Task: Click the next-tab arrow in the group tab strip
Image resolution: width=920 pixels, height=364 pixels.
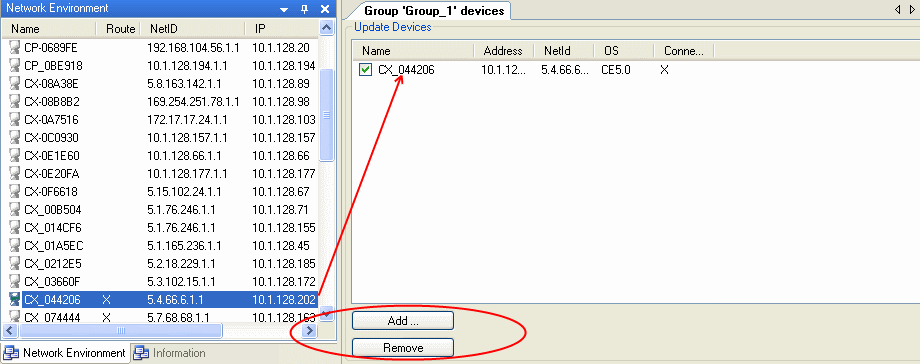Action: (x=912, y=10)
